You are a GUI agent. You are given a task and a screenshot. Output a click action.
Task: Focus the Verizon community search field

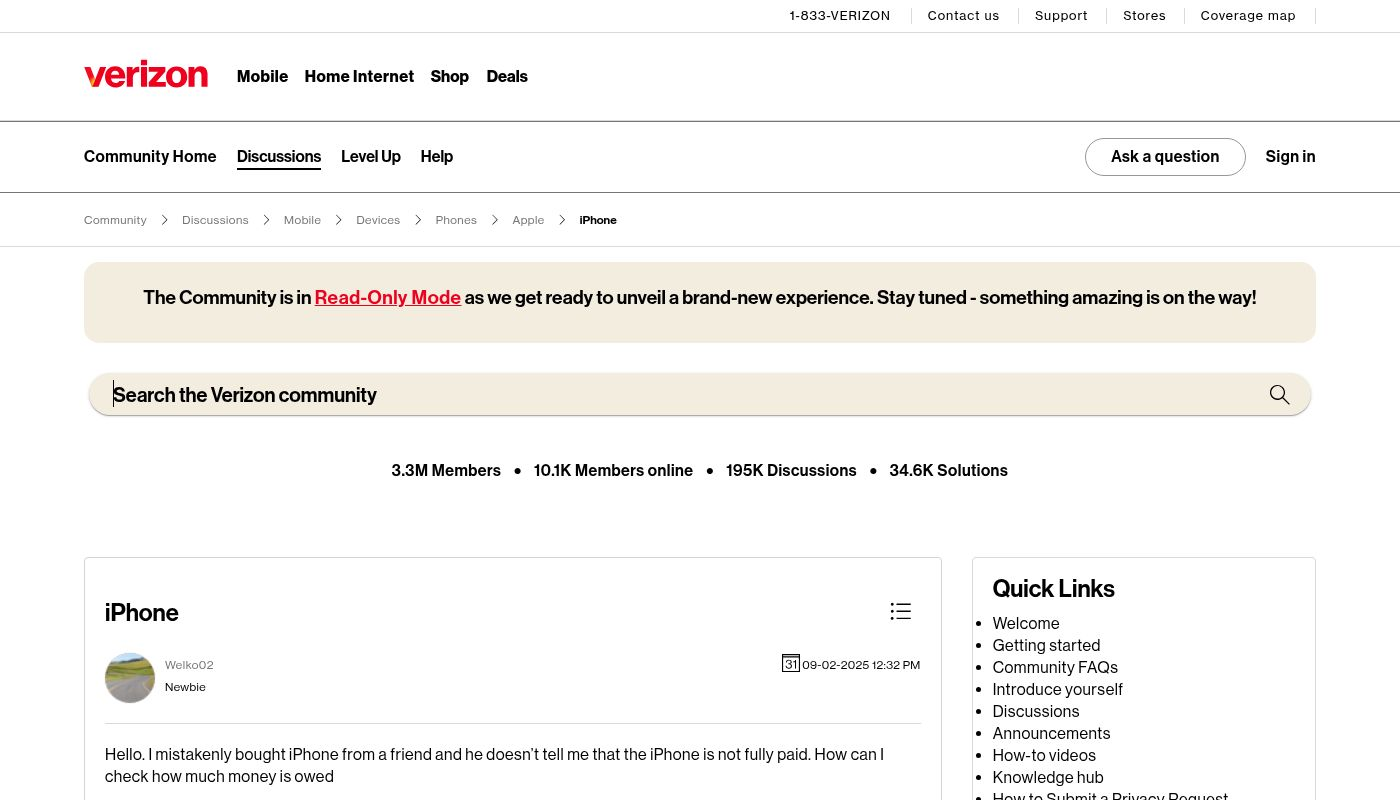[x=680, y=395]
